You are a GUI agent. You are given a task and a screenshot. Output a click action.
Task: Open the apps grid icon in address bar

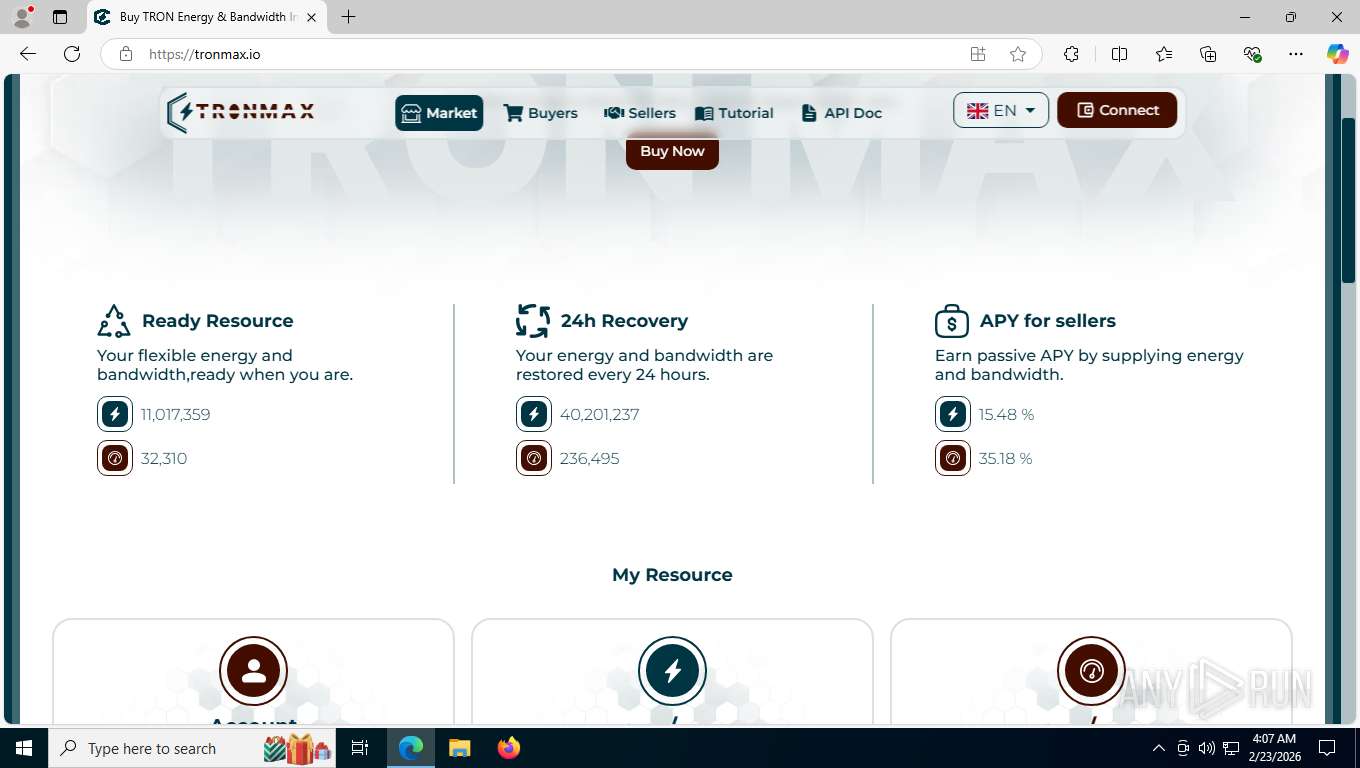978,54
